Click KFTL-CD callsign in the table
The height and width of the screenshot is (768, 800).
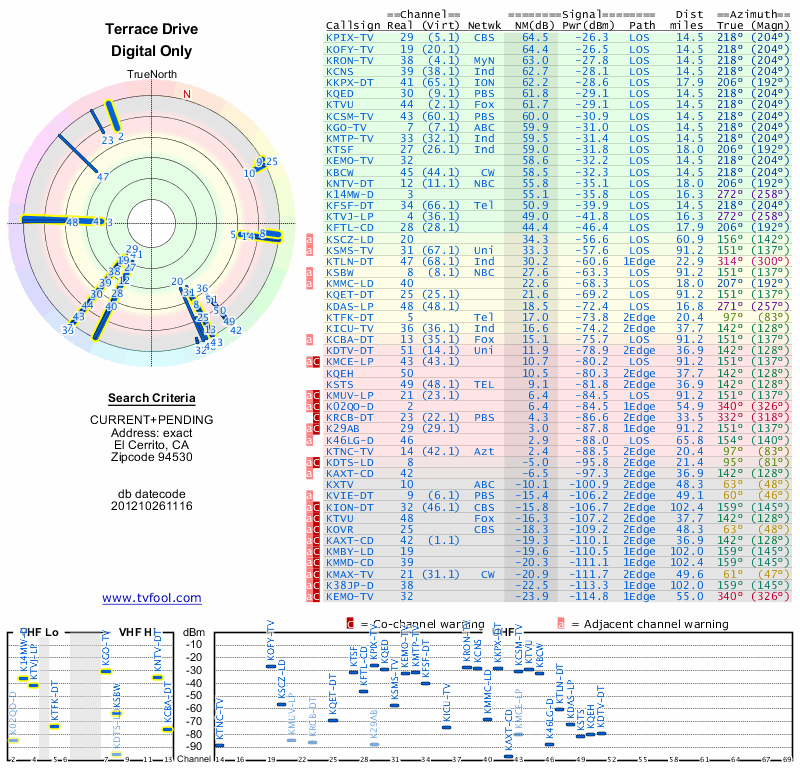pos(350,228)
